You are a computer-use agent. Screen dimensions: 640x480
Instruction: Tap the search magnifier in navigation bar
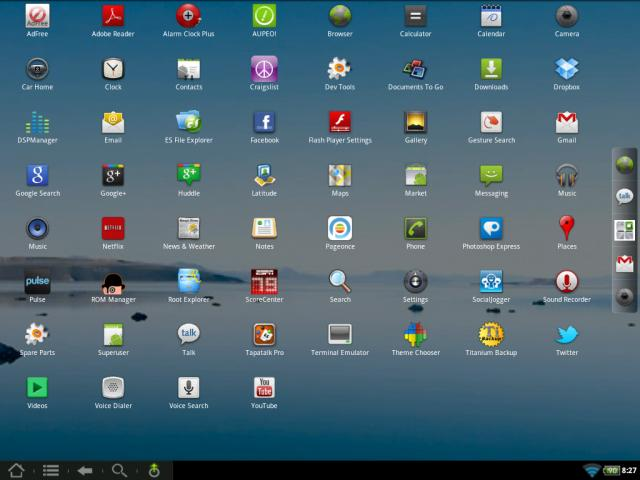coord(119,471)
